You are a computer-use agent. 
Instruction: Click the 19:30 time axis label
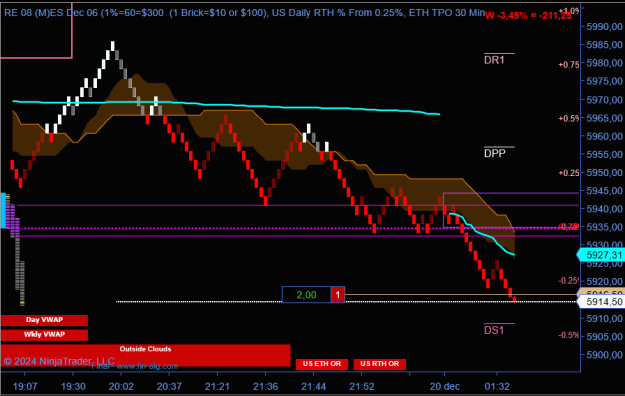tap(73, 386)
